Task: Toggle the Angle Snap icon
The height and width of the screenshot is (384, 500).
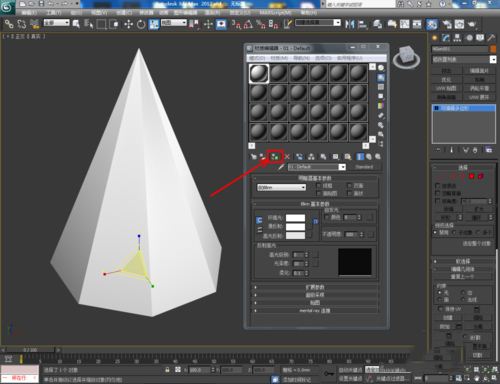Action: [248, 24]
